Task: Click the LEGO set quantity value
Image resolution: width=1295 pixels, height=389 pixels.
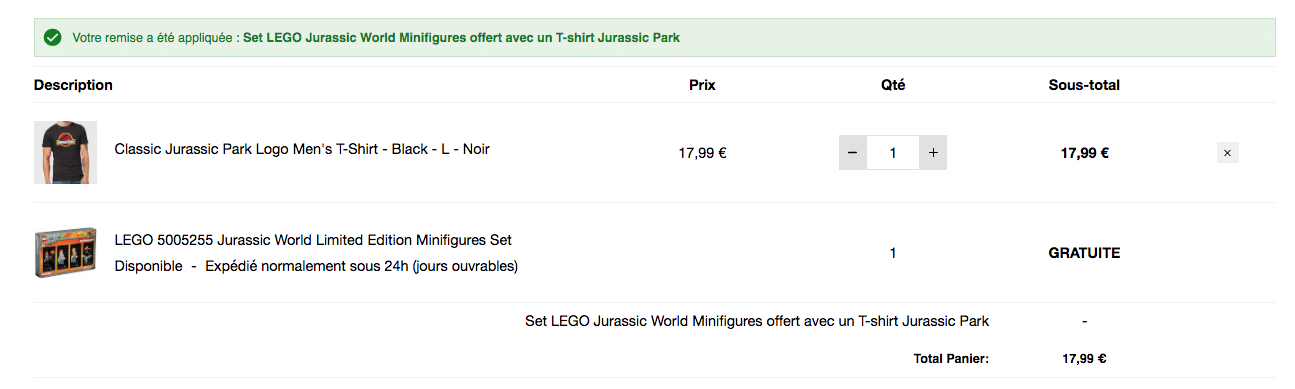Action: pos(893,253)
